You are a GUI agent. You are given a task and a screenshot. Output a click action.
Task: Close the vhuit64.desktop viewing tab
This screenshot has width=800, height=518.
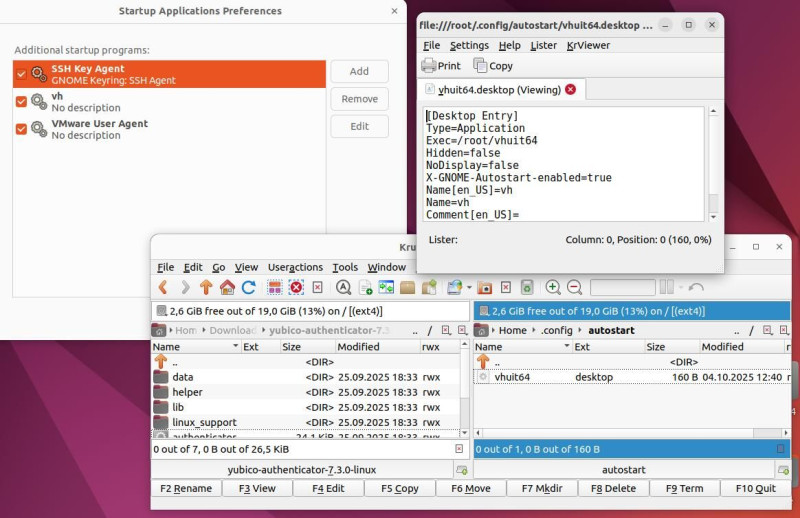pyautogui.click(x=570, y=90)
